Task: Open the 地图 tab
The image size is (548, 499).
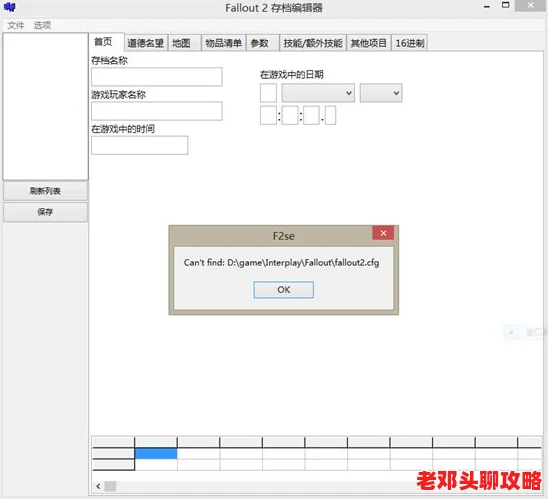Action: point(184,43)
